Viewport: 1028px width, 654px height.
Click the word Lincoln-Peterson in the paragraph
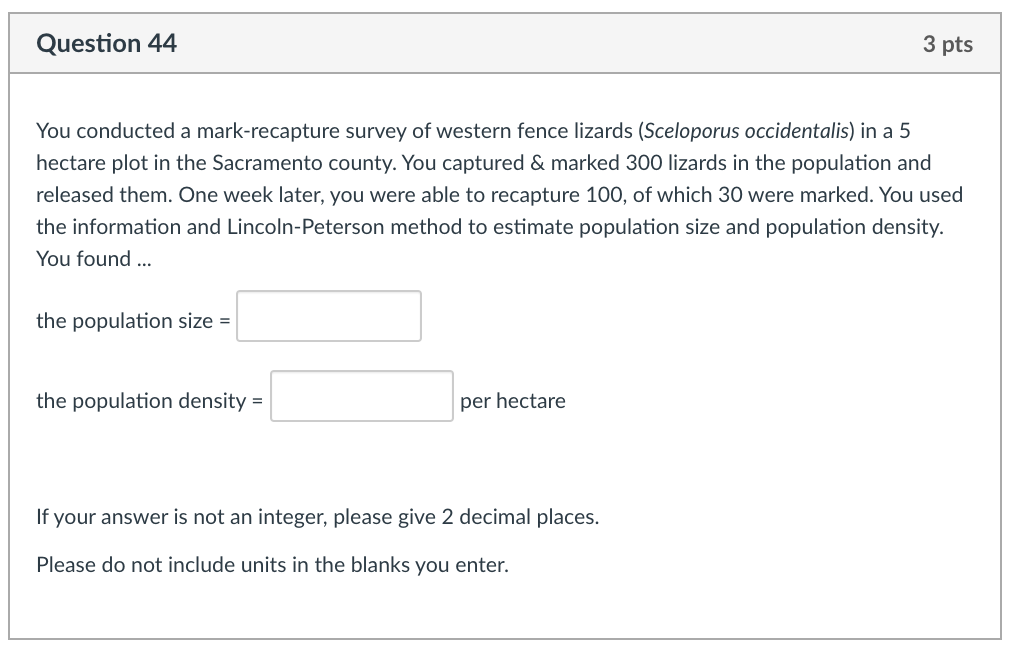(x=306, y=227)
